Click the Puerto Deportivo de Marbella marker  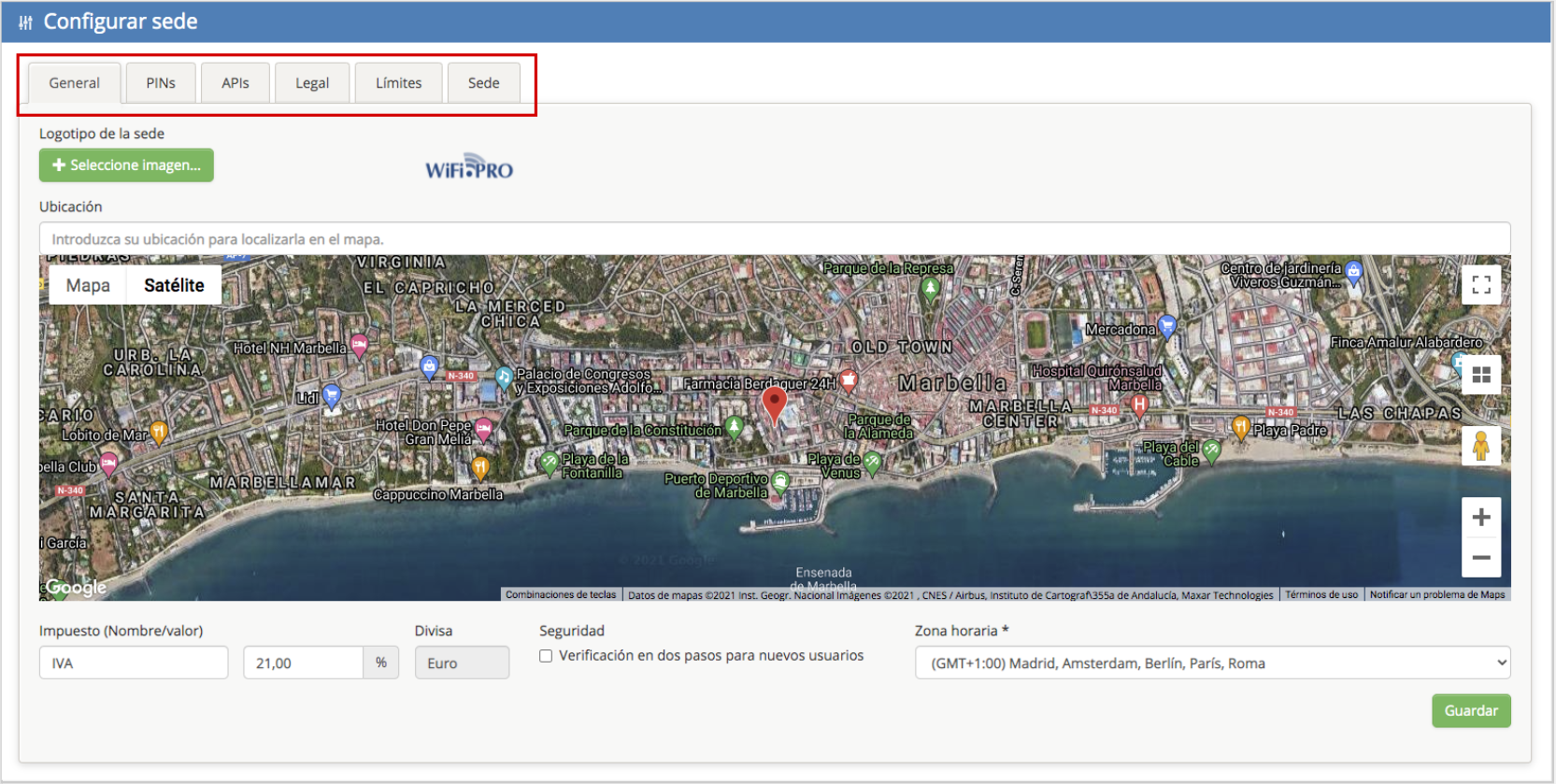[x=780, y=481]
